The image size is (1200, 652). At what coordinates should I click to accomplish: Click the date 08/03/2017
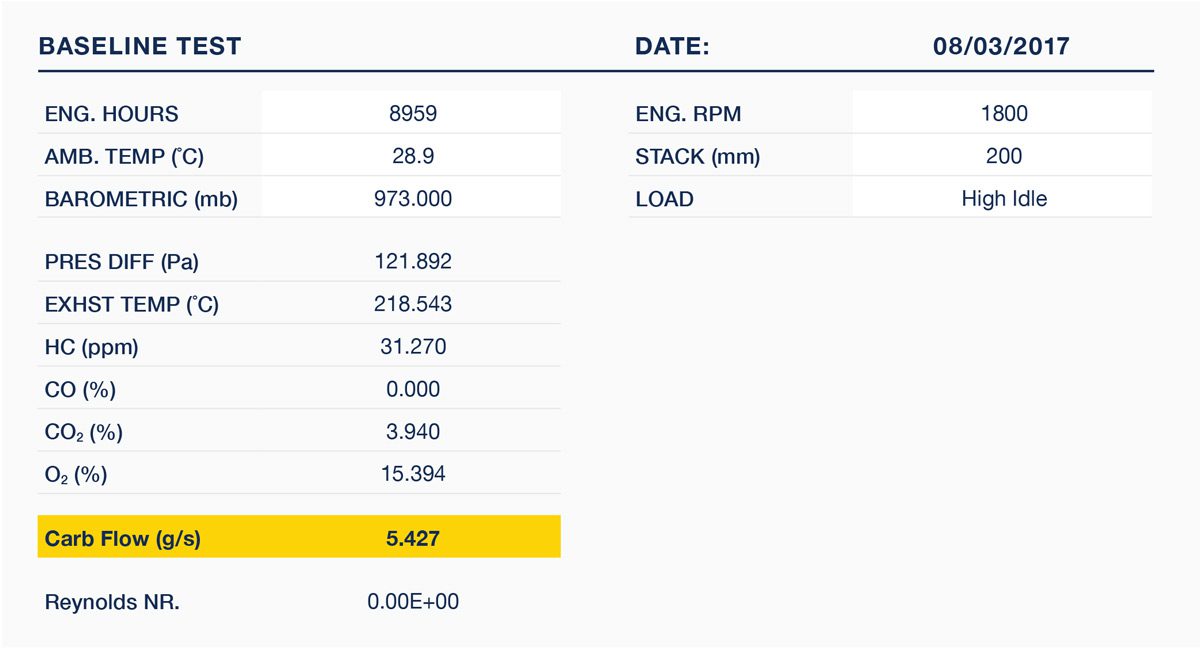coord(1001,47)
